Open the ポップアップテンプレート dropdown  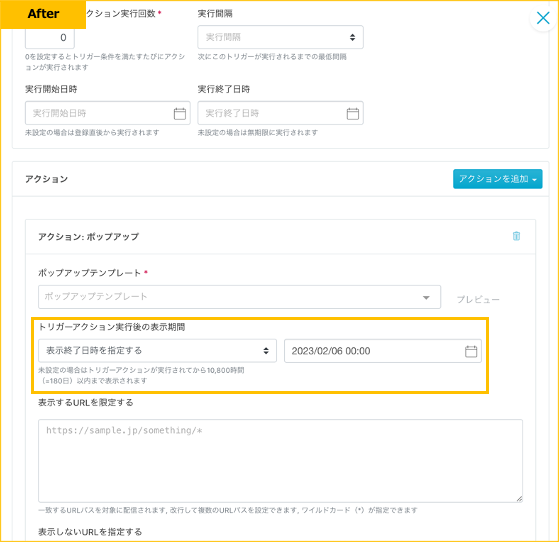(x=239, y=297)
